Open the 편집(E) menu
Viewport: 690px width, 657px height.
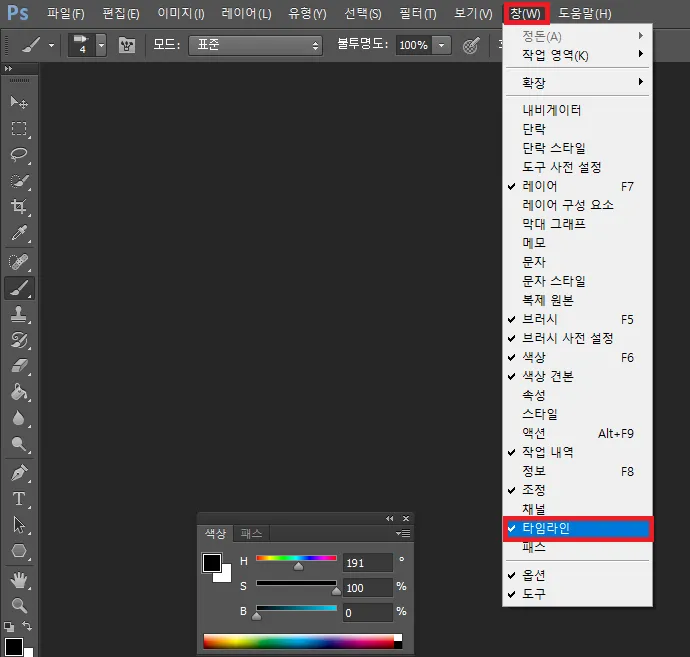pyautogui.click(x=121, y=14)
